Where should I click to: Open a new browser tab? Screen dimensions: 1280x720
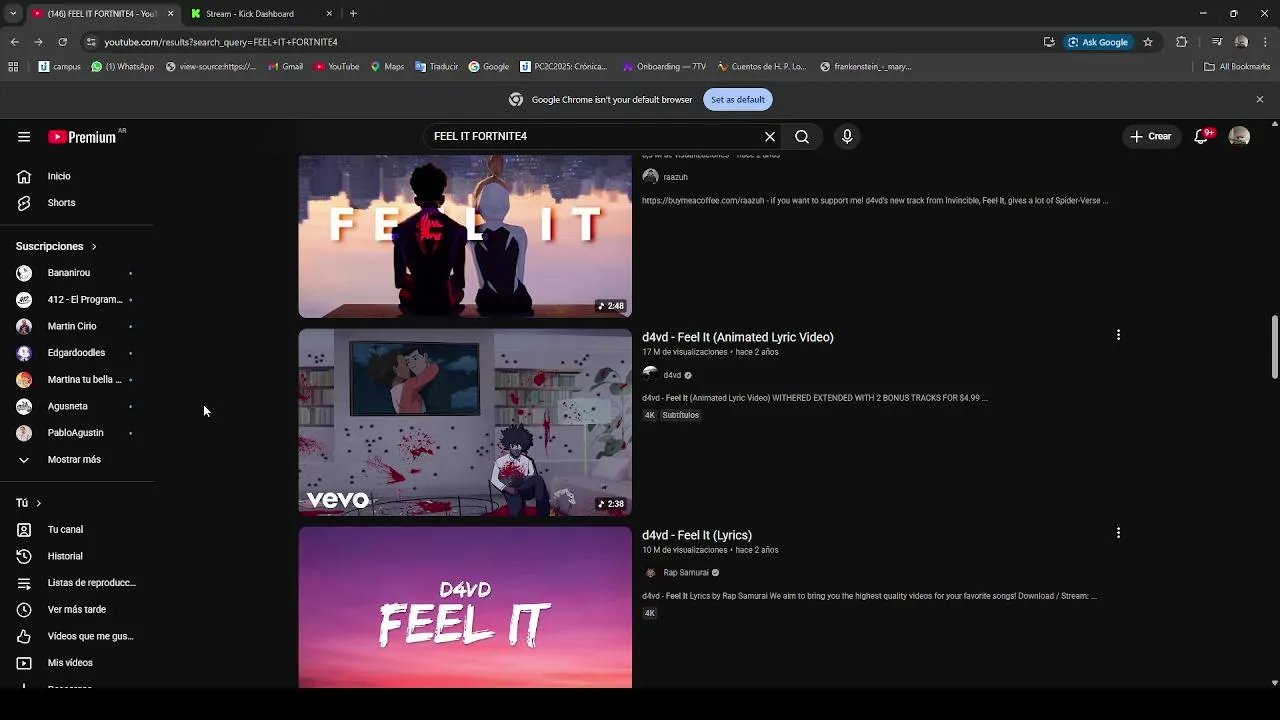[x=353, y=14]
